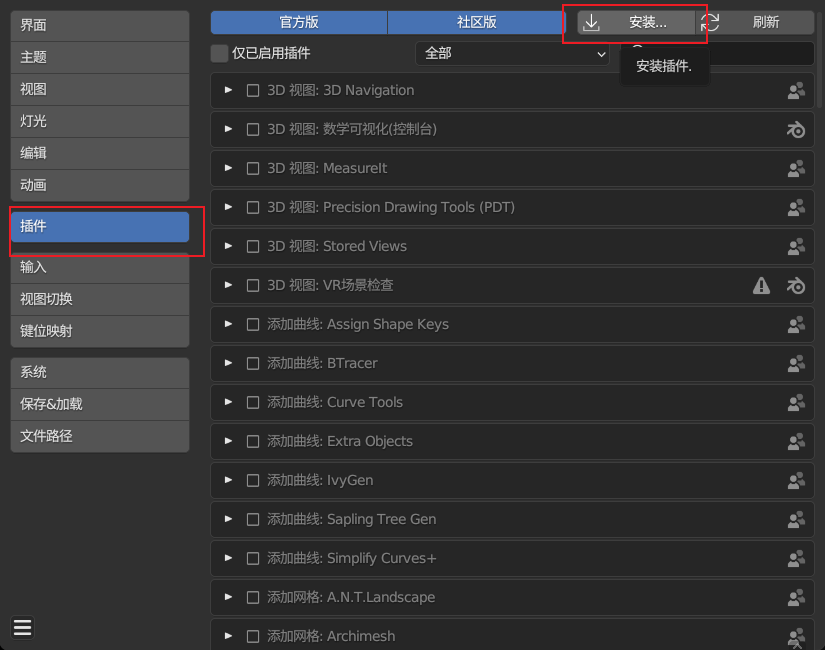825x650 pixels.
Task: Tick the Stored Views checkbox
Action: click(x=253, y=246)
